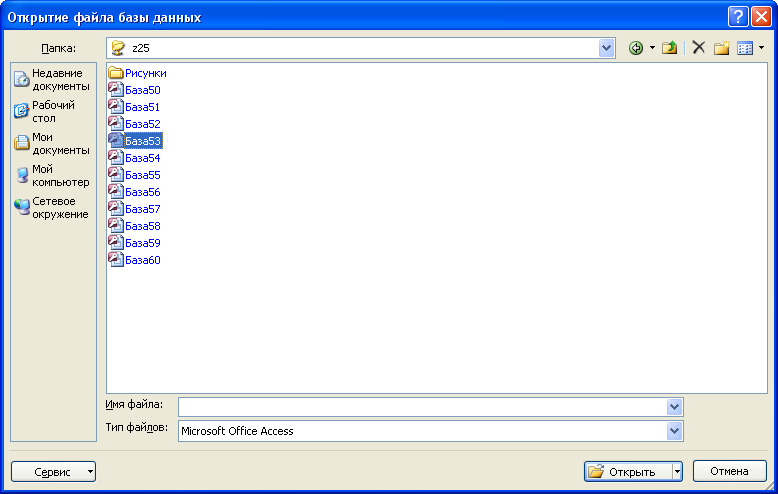Click the z25 folder icon in Папка box
Image resolution: width=778 pixels, height=494 pixels.
[x=118, y=48]
